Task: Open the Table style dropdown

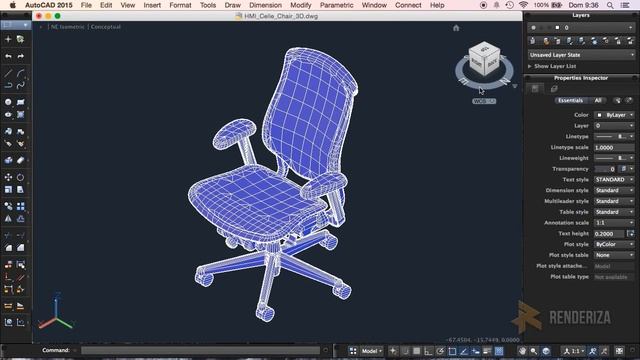Action: click(614, 212)
